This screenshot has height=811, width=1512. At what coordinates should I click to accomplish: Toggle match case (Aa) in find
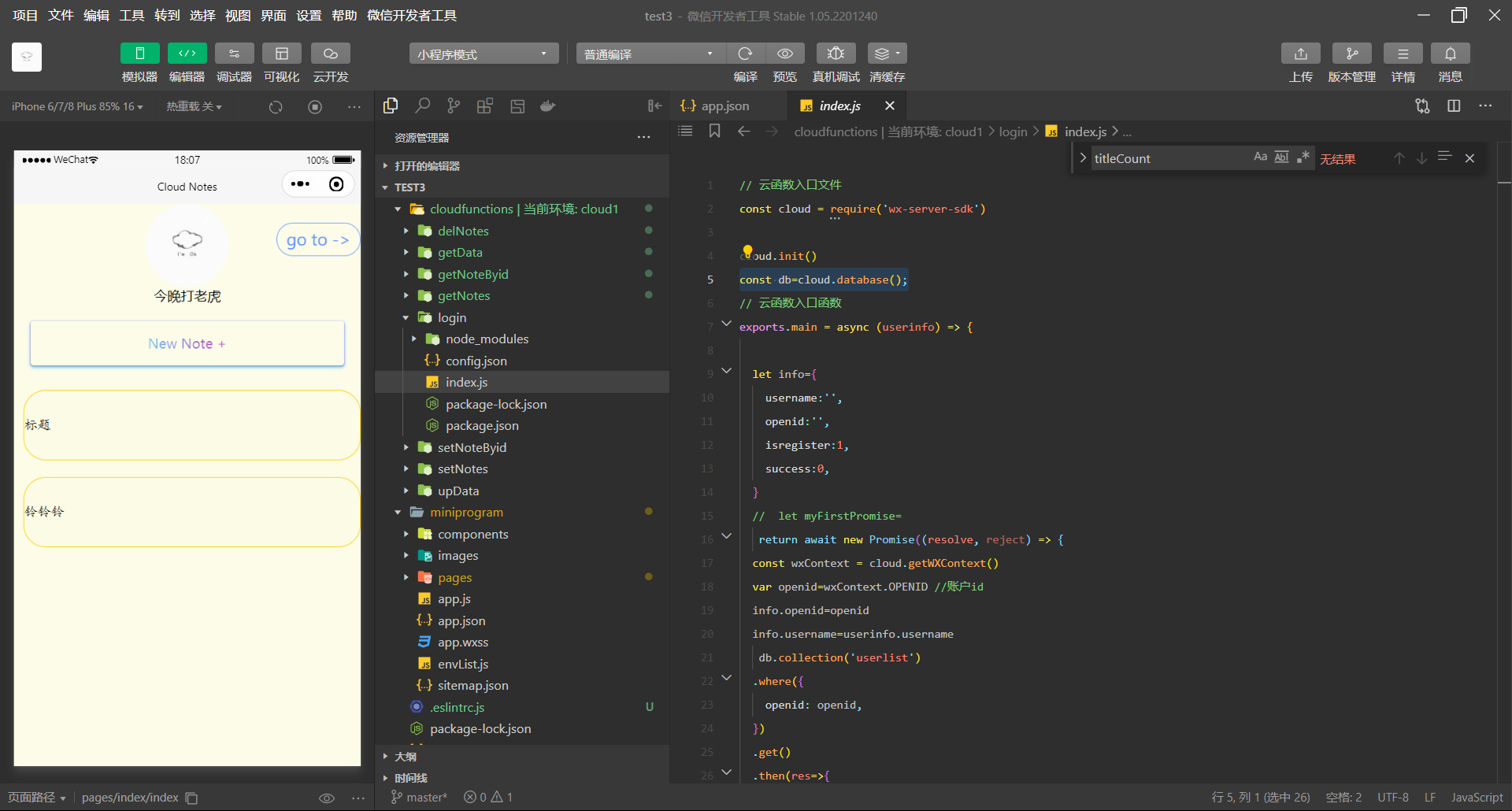[x=1261, y=157]
